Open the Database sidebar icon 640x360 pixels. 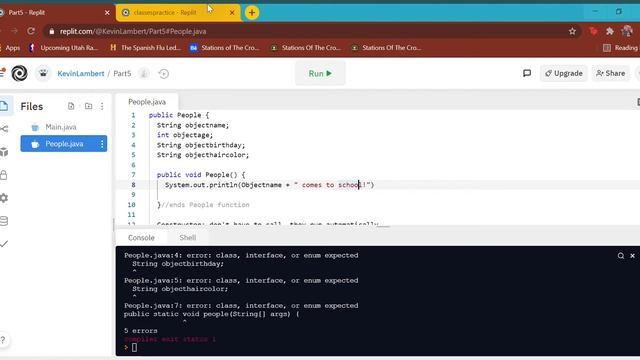point(4,221)
